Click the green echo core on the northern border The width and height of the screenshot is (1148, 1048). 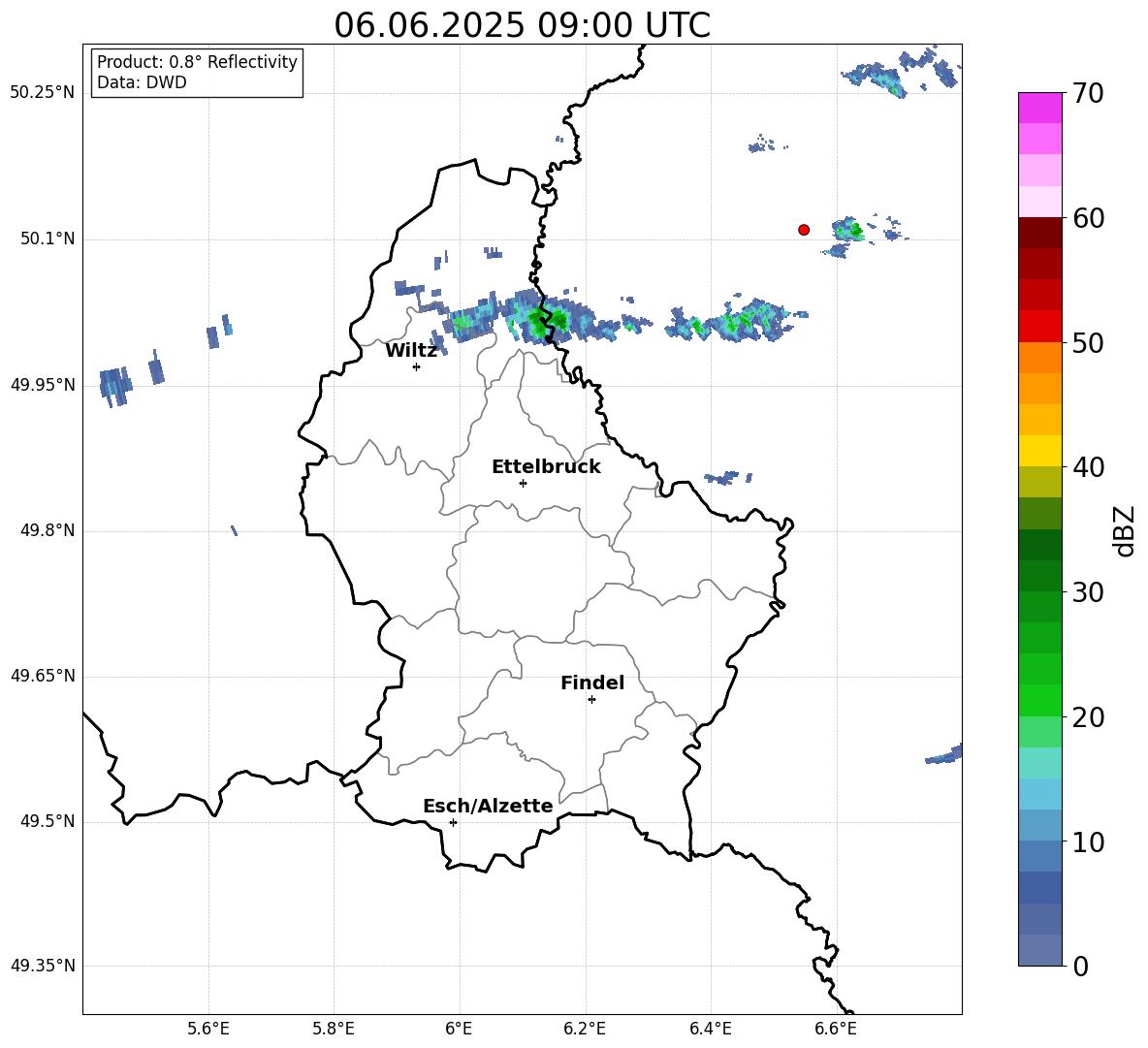pyautogui.click(x=546, y=321)
